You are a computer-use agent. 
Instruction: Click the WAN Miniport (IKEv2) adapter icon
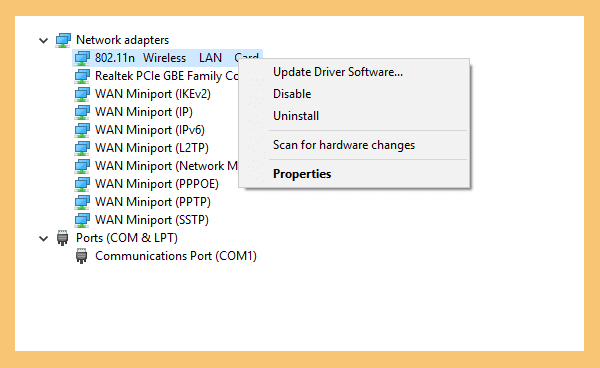82,94
